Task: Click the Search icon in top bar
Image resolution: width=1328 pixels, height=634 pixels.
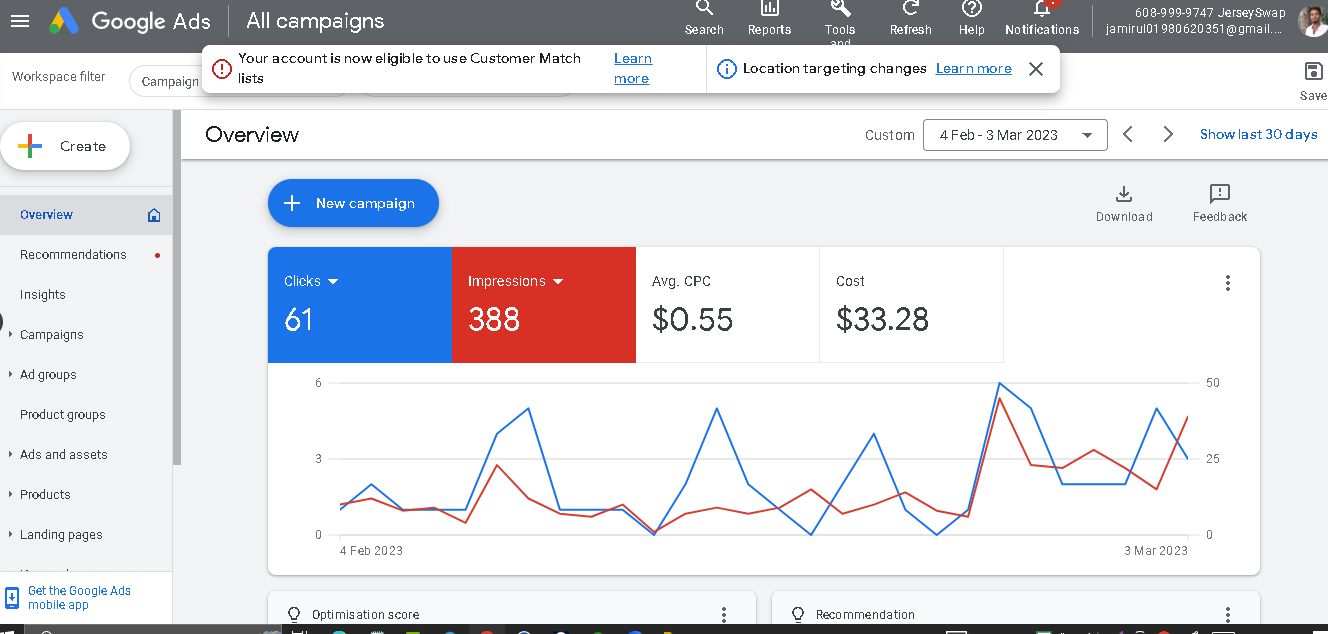Action: (704, 14)
